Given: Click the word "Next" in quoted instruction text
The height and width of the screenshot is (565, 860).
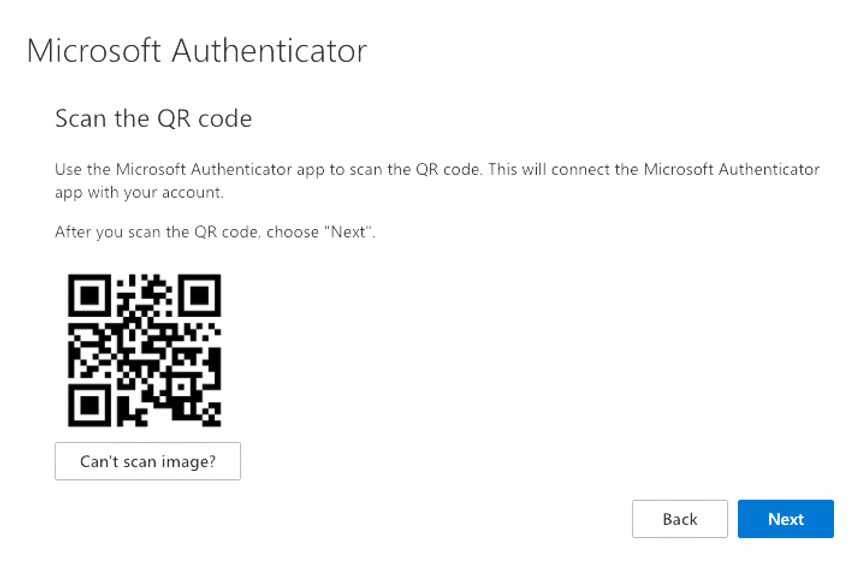Looking at the screenshot, I should 348,232.
